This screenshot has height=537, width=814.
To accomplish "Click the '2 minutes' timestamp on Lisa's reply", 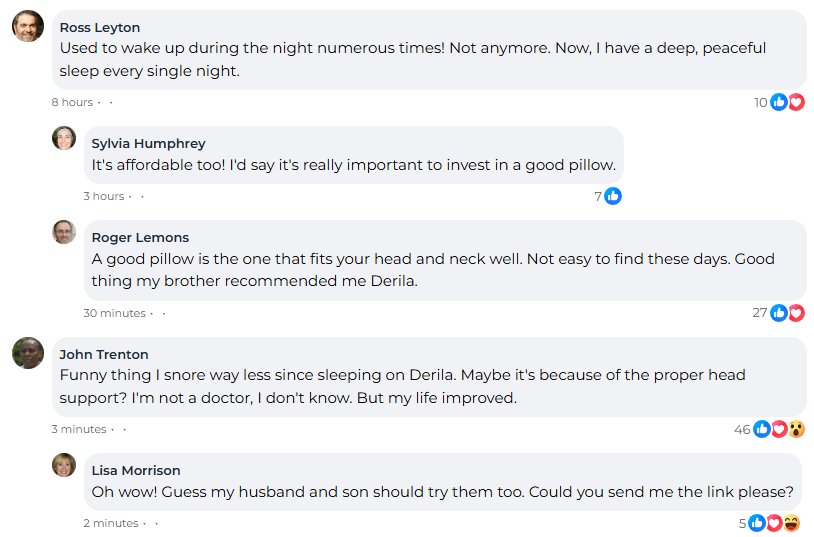I will (x=111, y=523).
